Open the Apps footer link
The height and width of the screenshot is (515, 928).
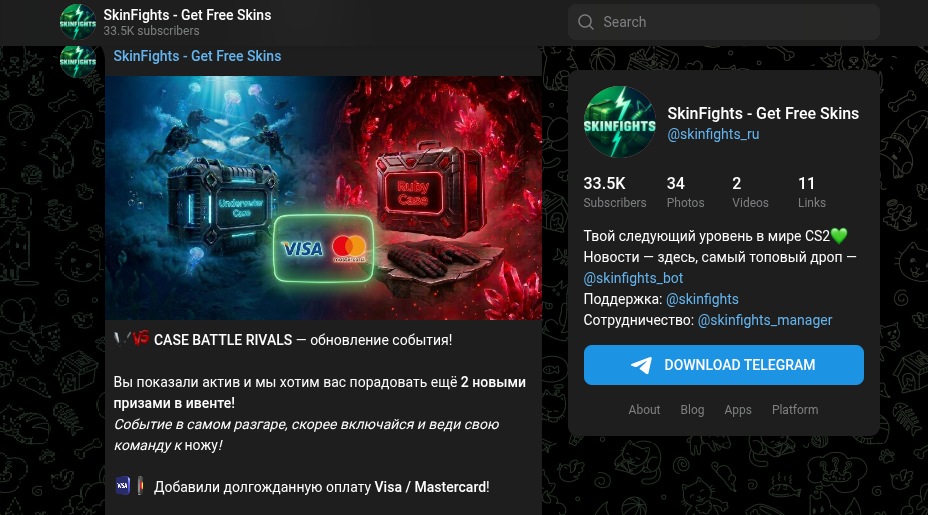738,410
